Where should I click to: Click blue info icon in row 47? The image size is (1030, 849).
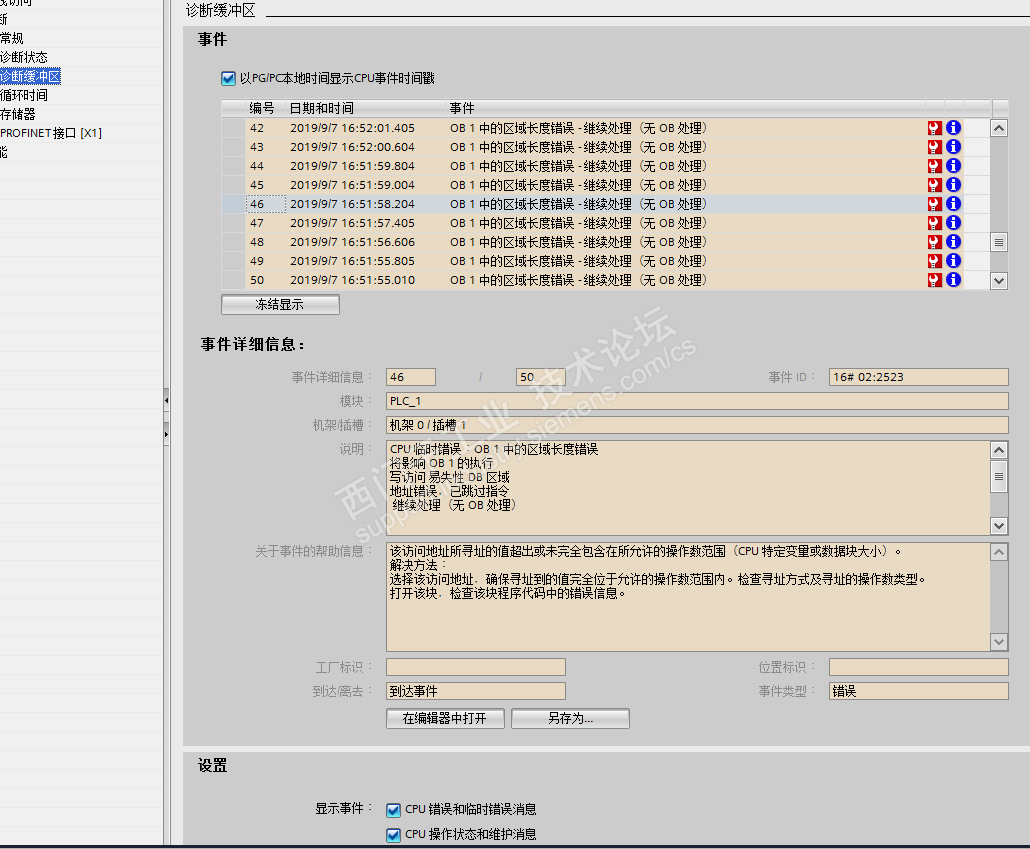tap(953, 223)
